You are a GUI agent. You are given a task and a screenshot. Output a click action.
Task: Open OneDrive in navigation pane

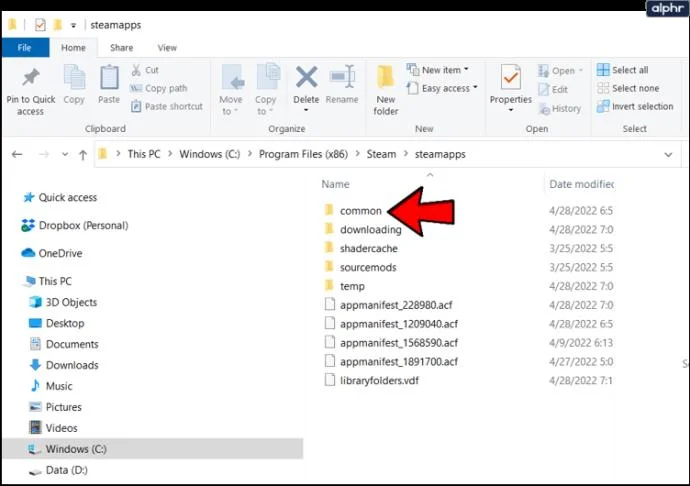(x=60, y=253)
